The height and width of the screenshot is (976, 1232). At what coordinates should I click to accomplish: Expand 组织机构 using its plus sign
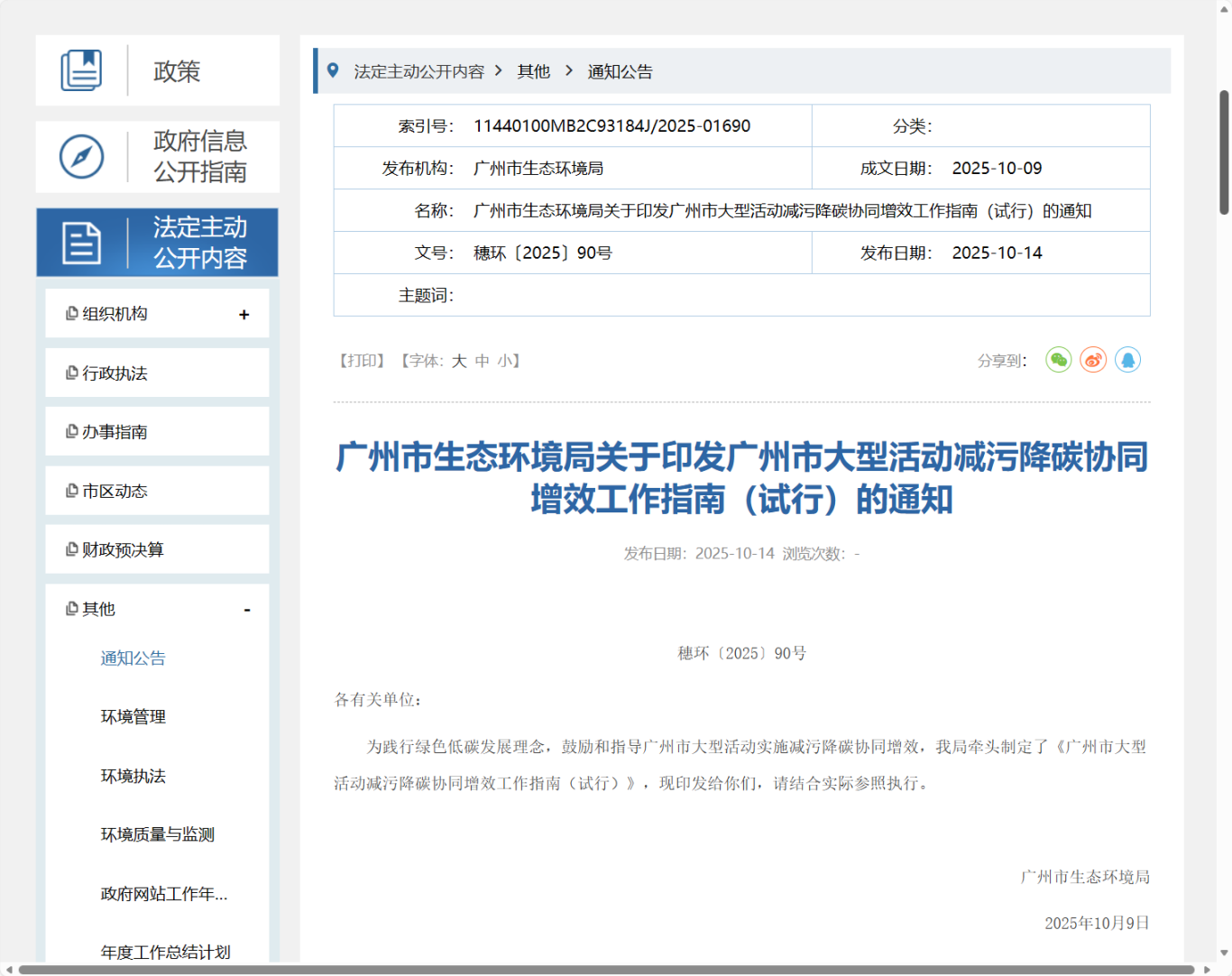[x=244, y=313]
